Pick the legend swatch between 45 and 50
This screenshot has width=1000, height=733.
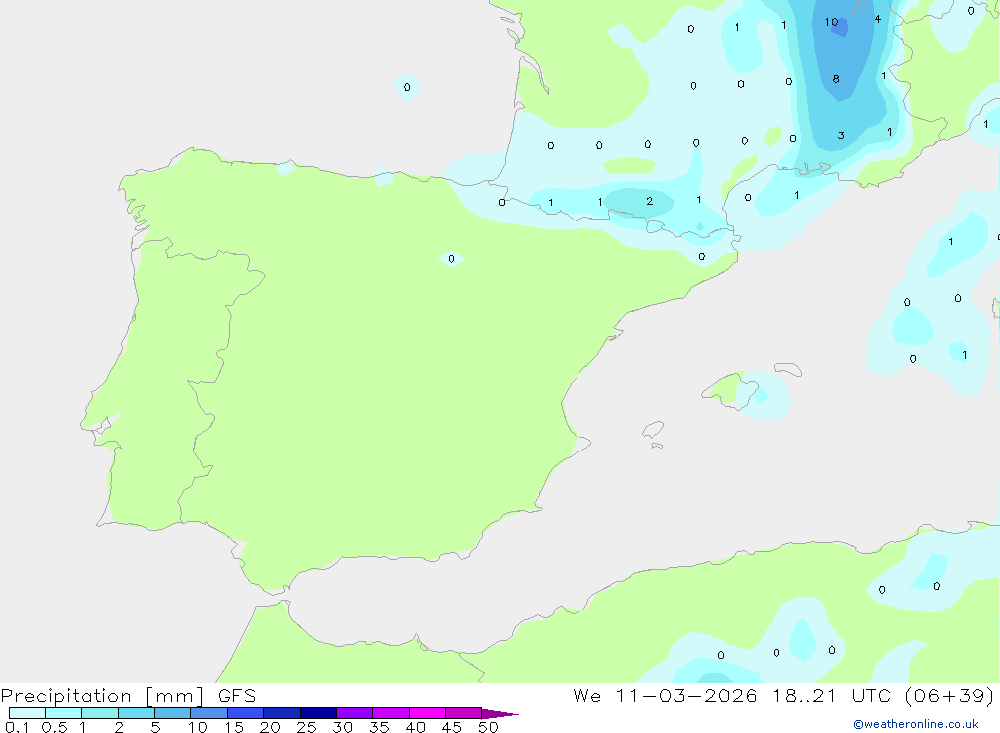(463, 713)
